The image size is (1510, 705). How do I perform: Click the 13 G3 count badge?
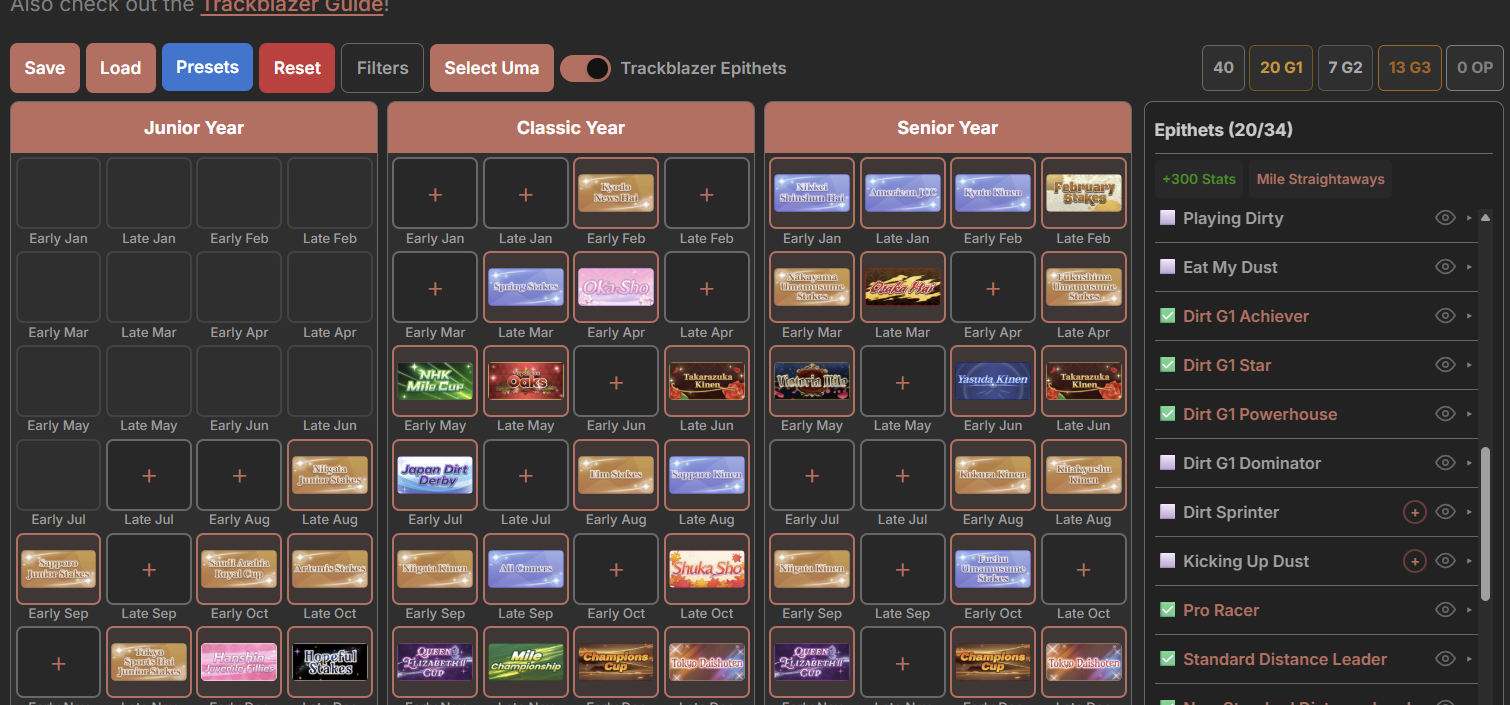[1410, 68]
